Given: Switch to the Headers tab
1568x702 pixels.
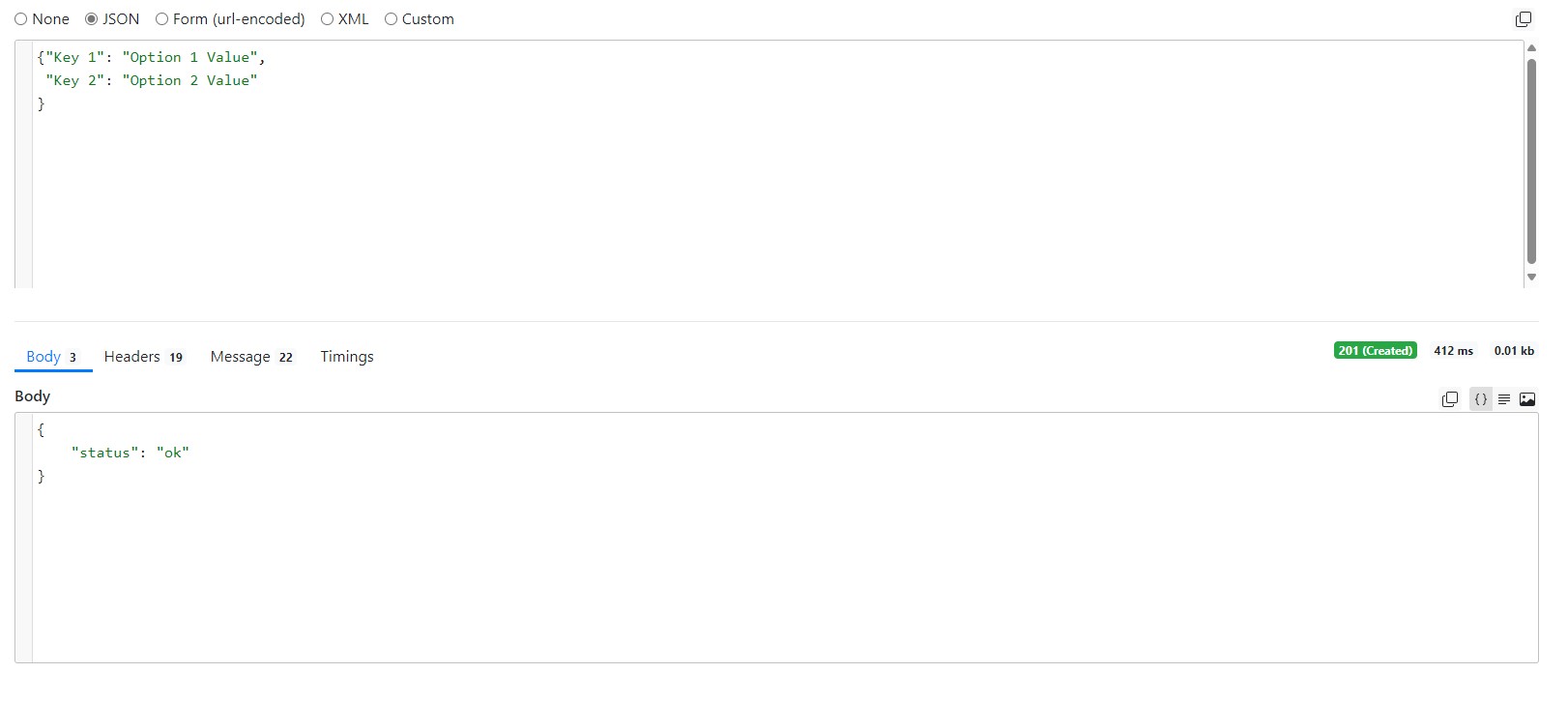Looking at the screenshot, I should coord(143,357).
